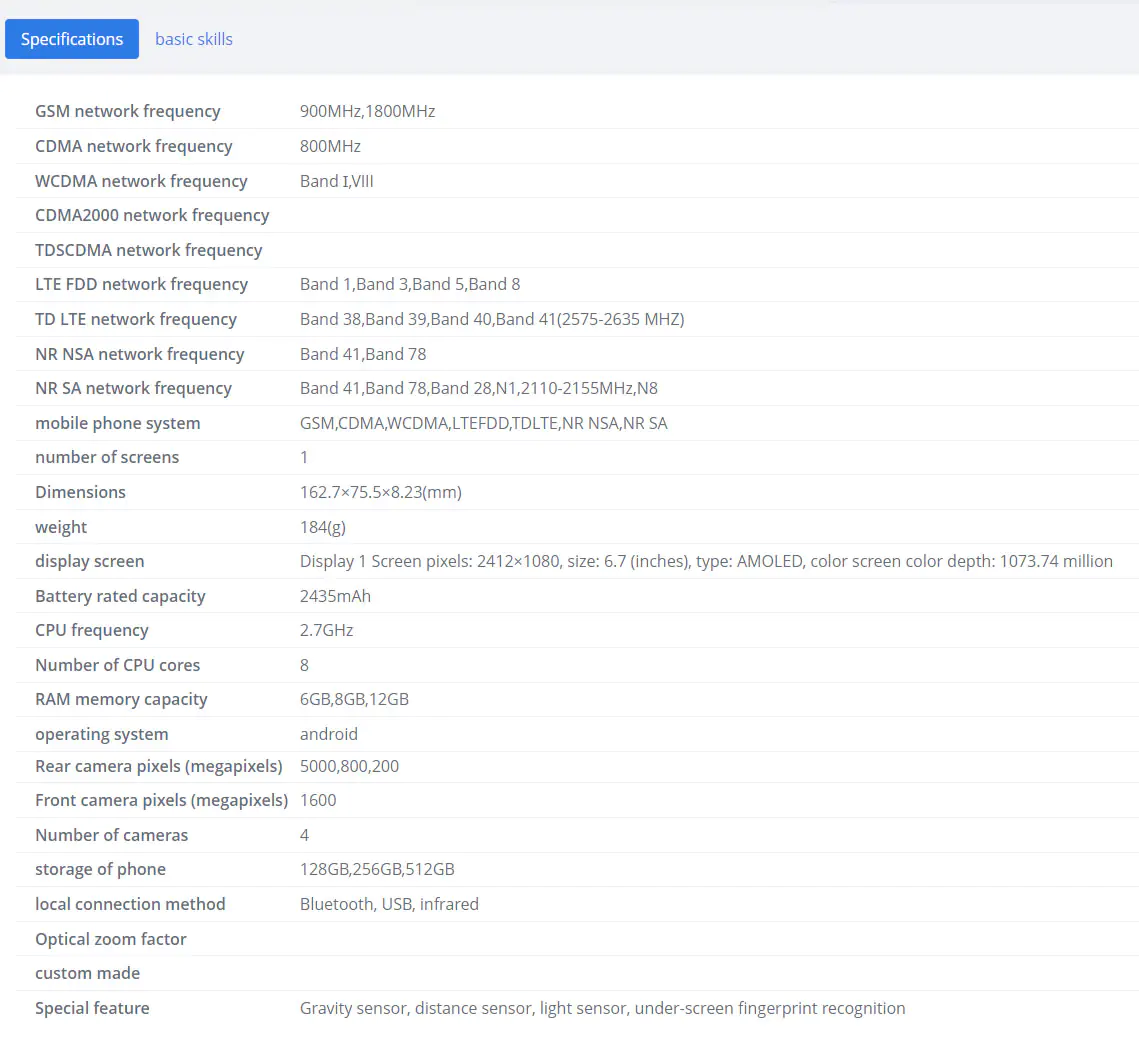Click the Band 38,Band 39,Band 40 value
This screenshot has width=1139, height=1045.
coord(493,319)
